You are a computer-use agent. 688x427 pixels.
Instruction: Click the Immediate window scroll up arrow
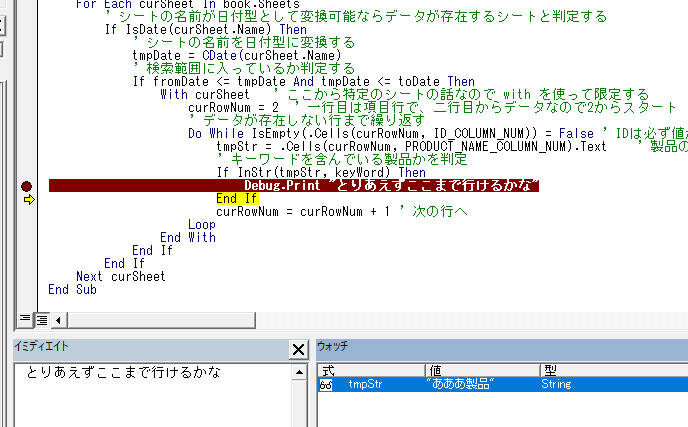[x=299, y=373]
